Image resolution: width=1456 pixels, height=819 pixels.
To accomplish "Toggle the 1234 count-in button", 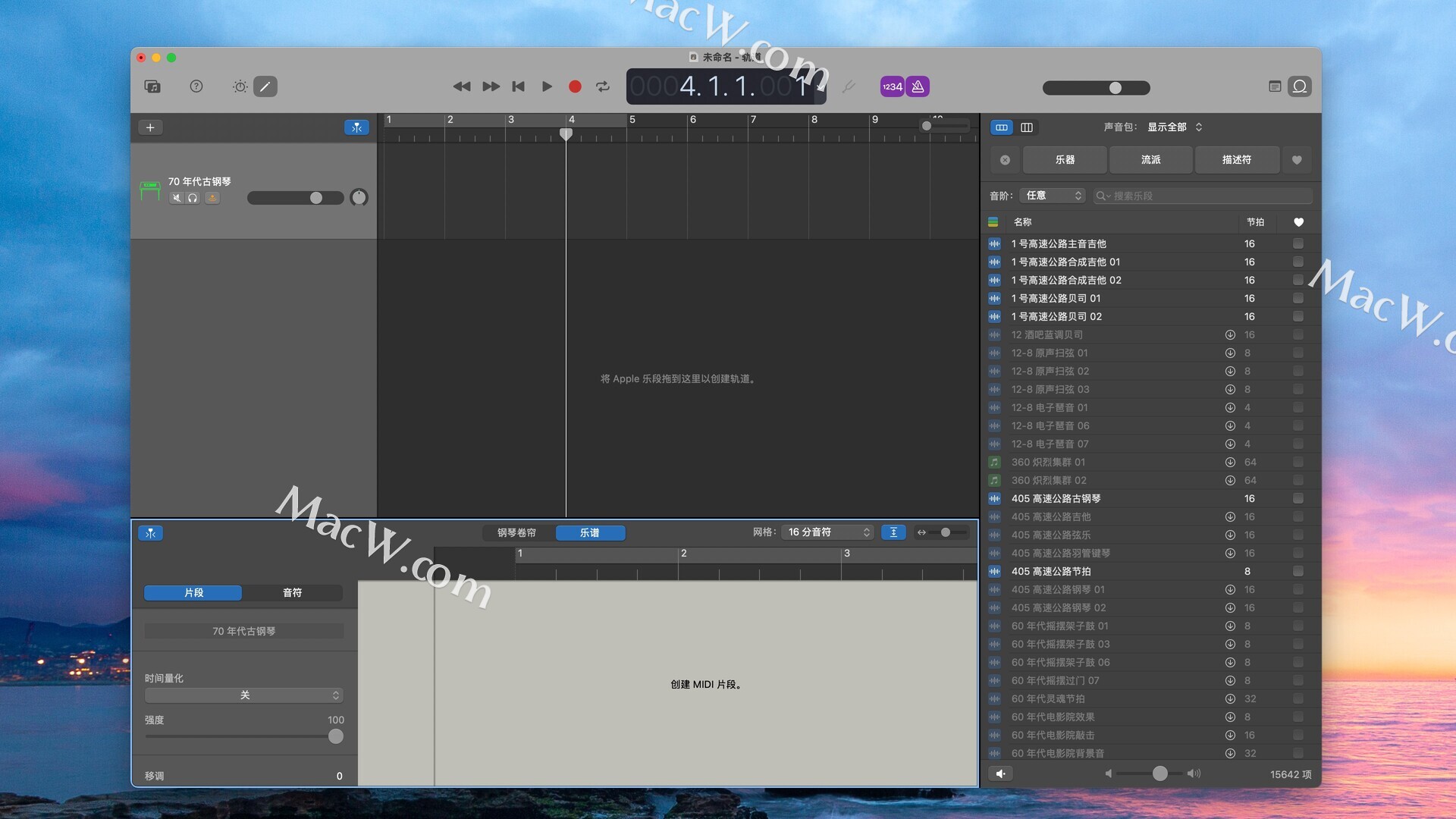I will coord(892,86).
